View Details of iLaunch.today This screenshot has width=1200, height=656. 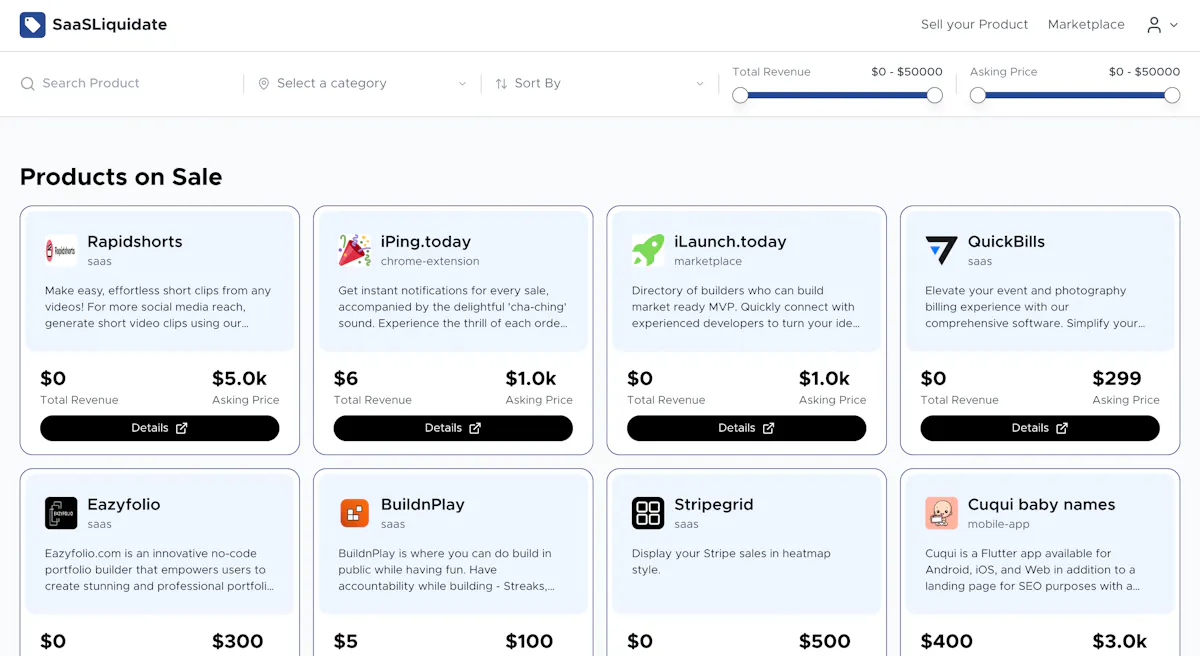point(746,428)
